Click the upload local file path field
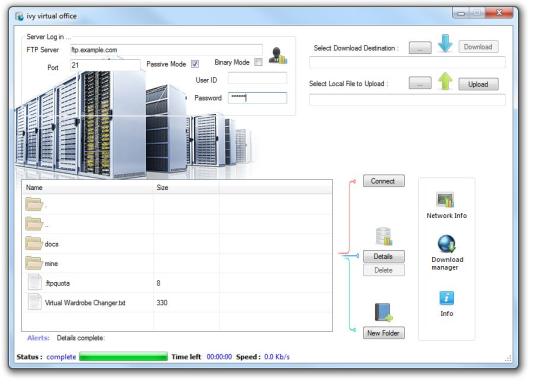 (x=407, y=100)
